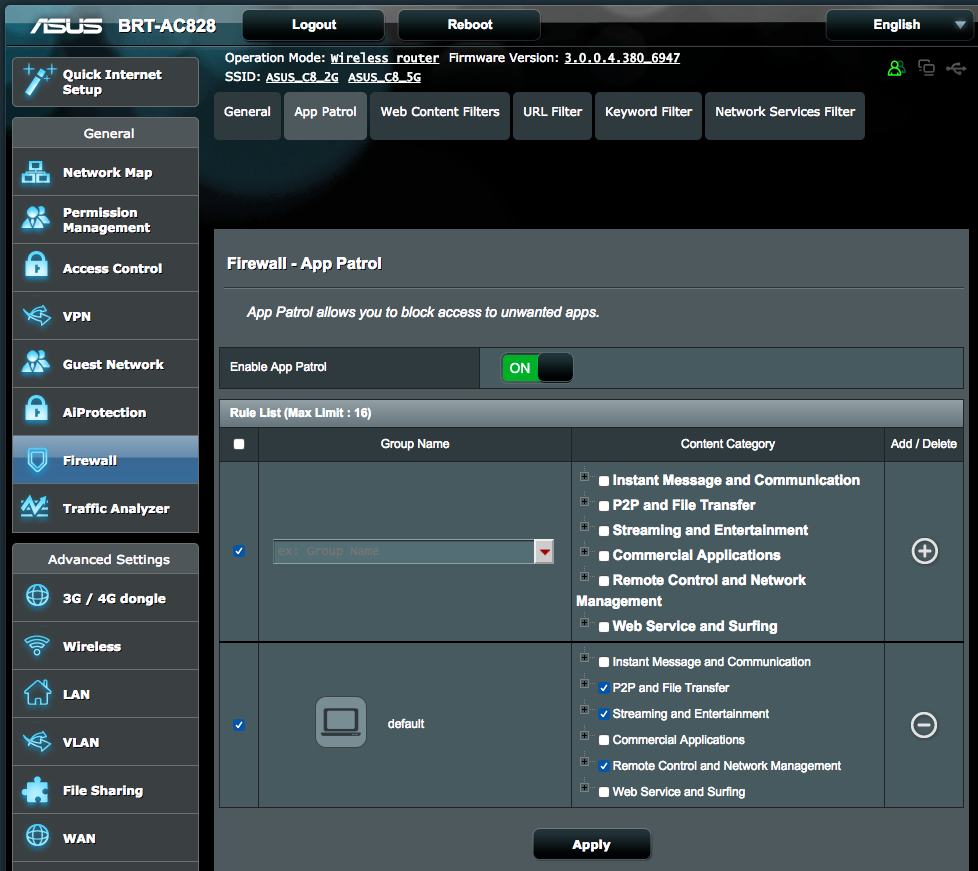978x871 pixels.
Task: Open AiProtection via its lock icon
Action: (x=36, y=412)
